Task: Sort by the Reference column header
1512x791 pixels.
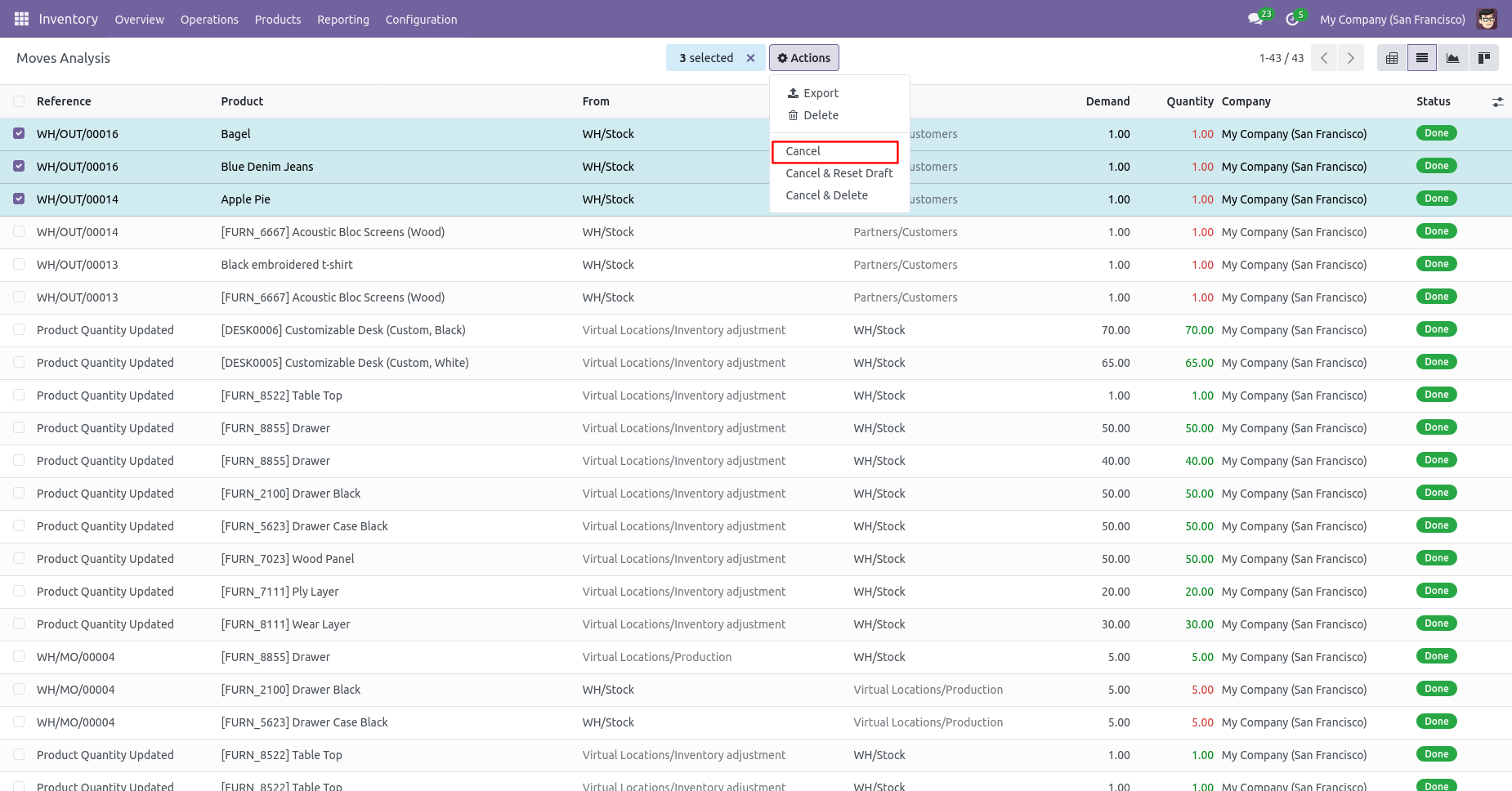Action: tap(64, 101)
